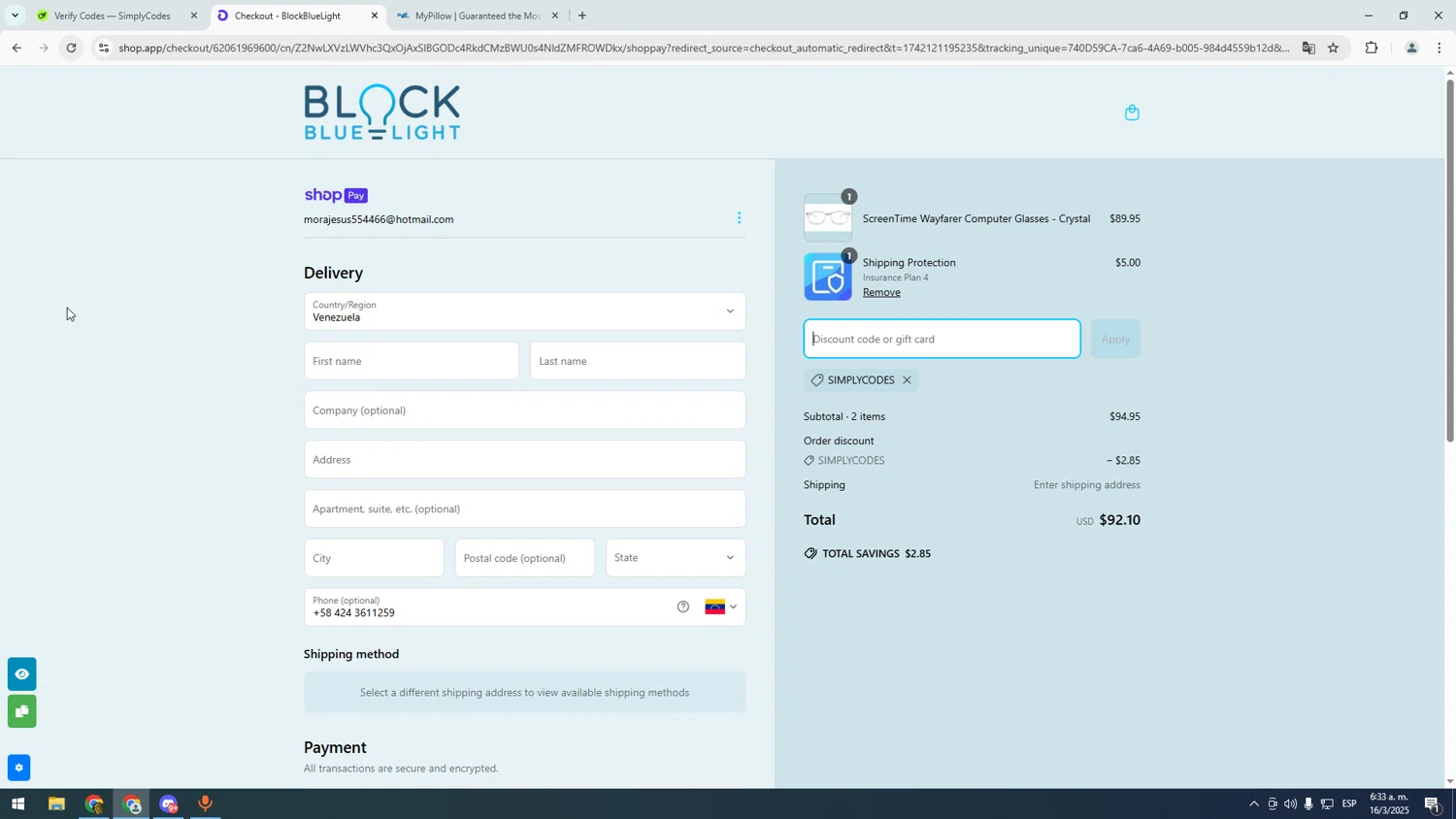This screenshot has height=819, width=1456.
Task: Open a new browser tab
Action: tap(582, 16)
